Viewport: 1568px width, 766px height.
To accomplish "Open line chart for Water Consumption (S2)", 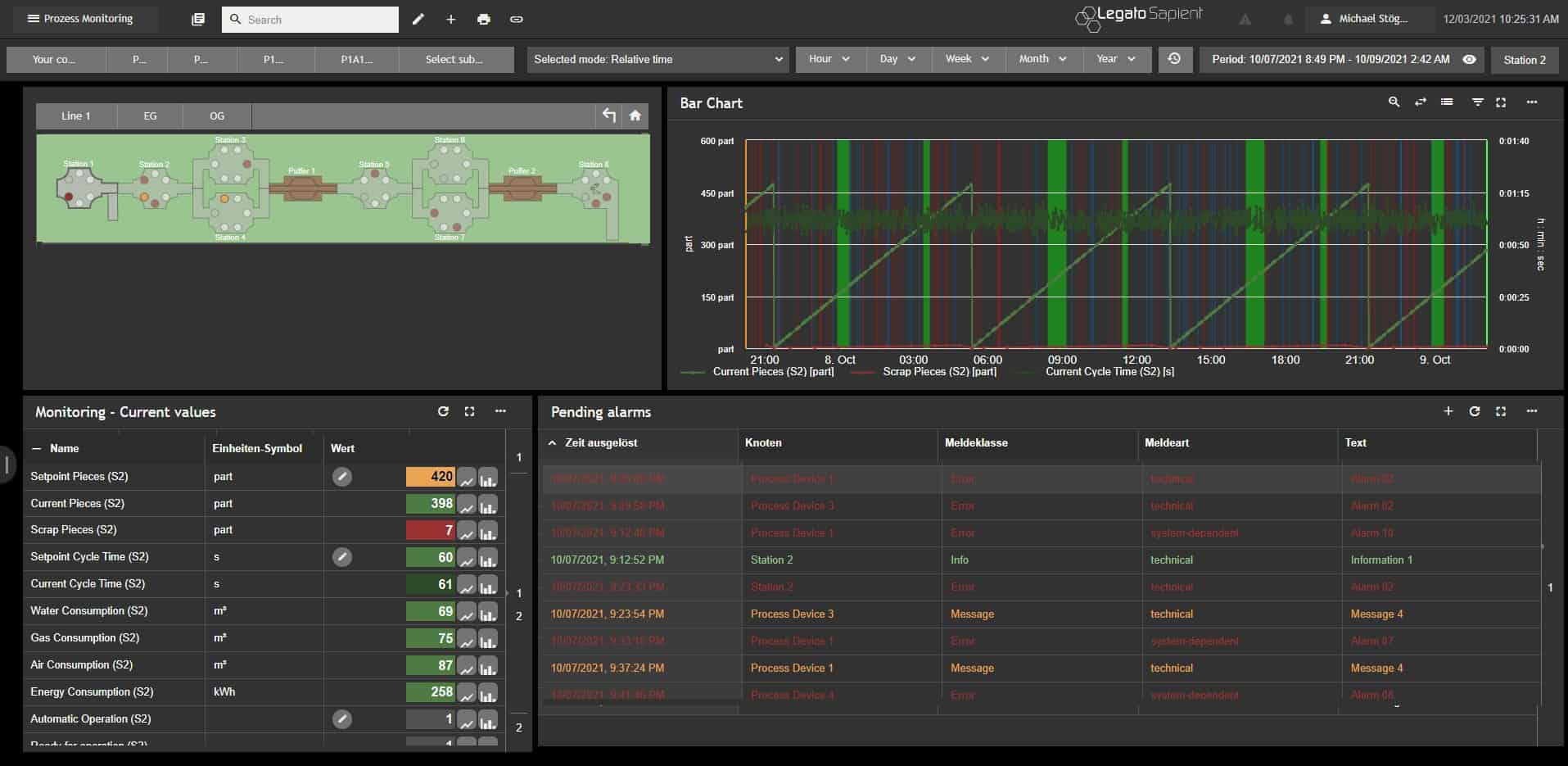I will click(x=467, y=612).
